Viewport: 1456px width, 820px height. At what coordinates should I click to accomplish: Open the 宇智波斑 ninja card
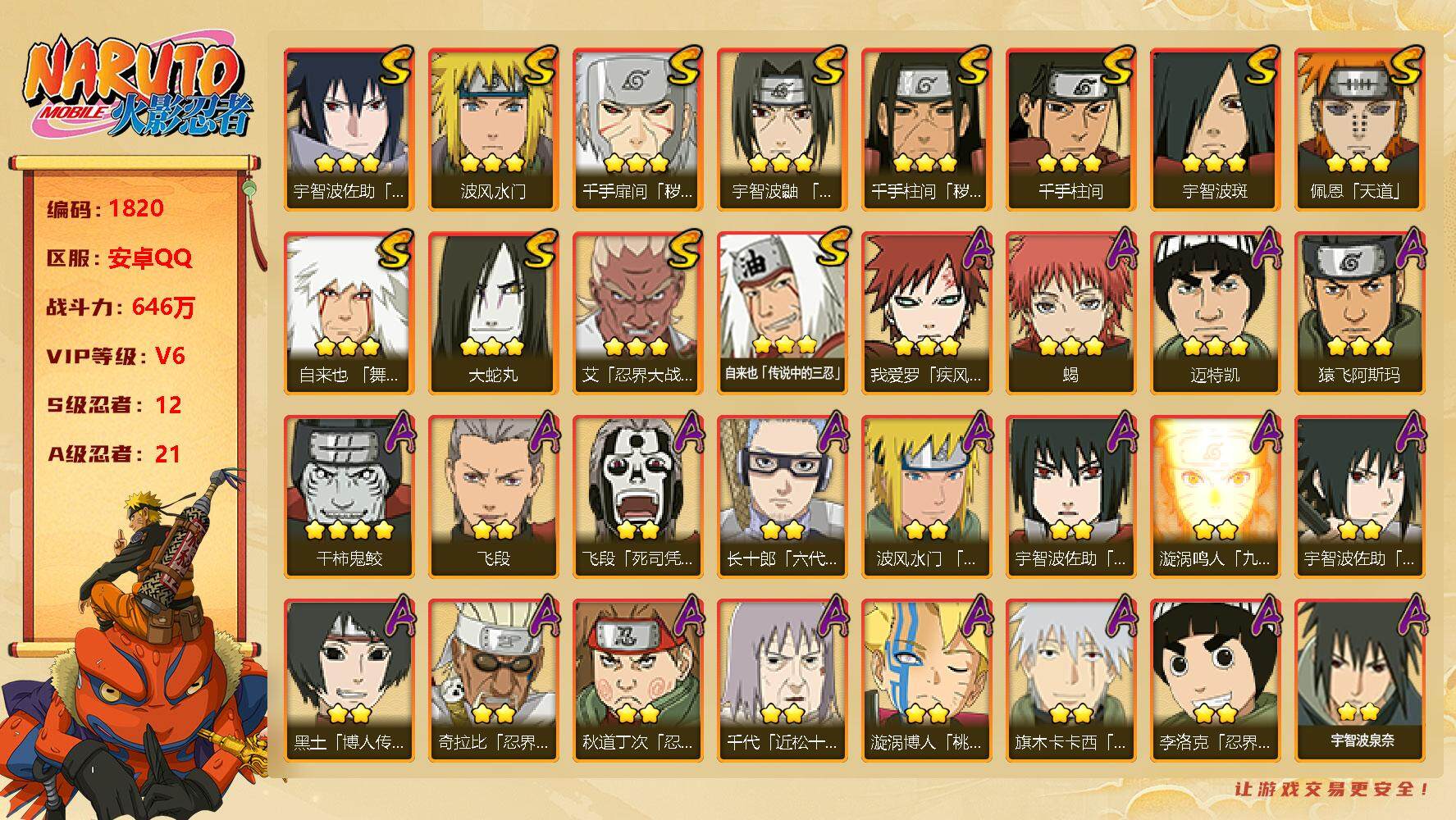click(1215, 130)
